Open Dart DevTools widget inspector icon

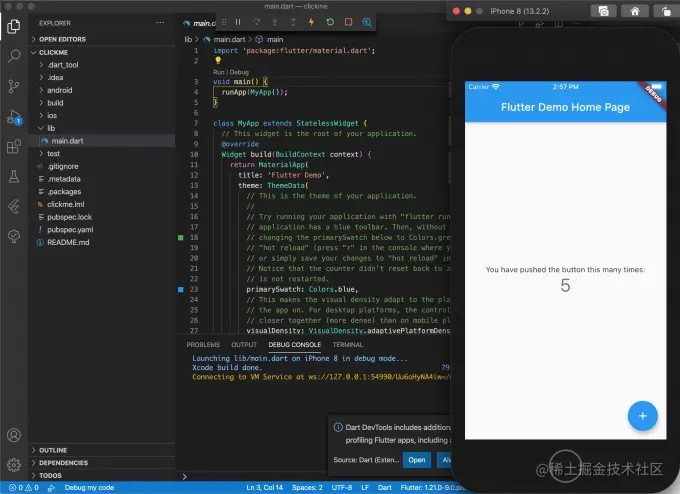(367, 22)
